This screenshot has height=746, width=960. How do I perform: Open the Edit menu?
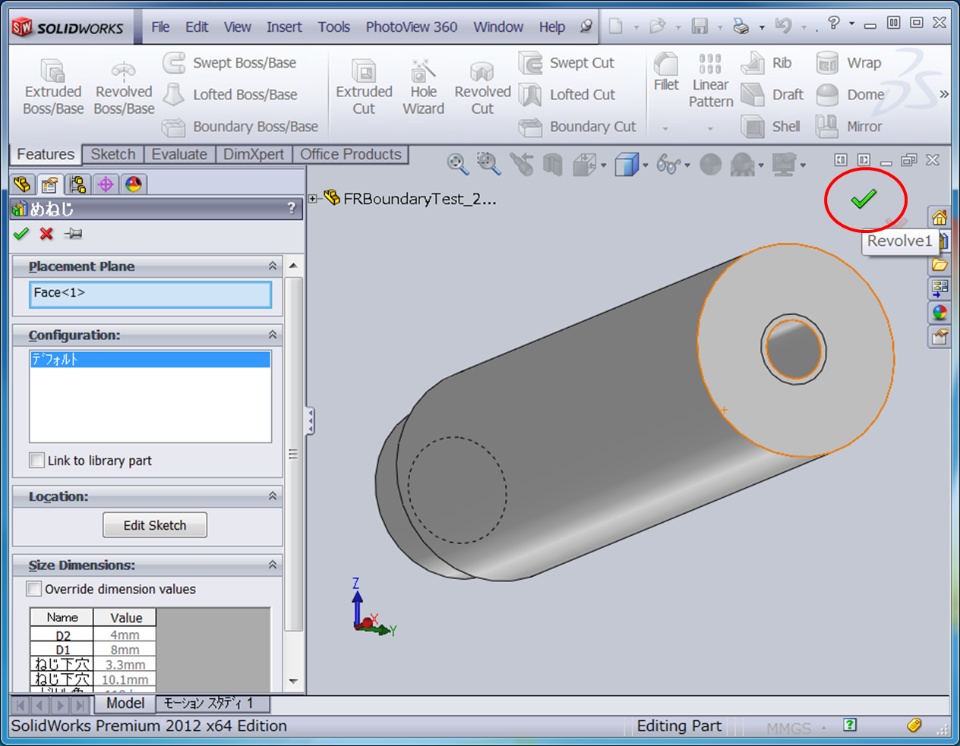tap(197, 27)
